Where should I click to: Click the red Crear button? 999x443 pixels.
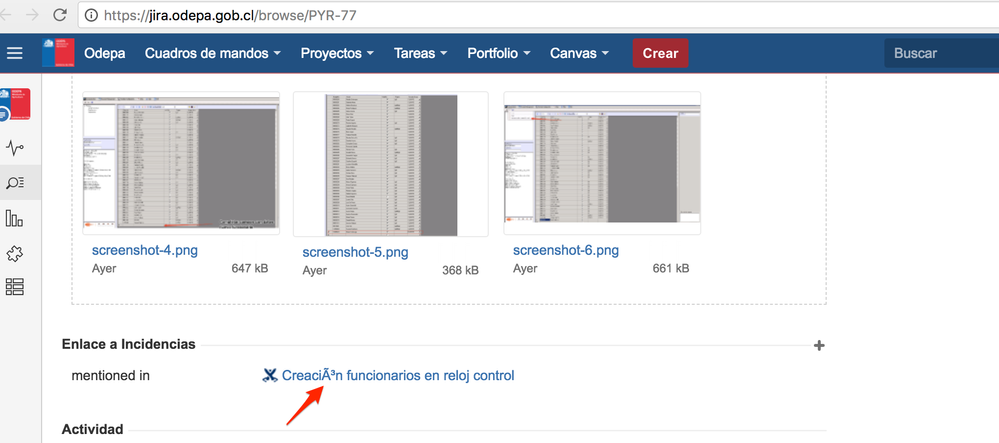click(660, 53)
